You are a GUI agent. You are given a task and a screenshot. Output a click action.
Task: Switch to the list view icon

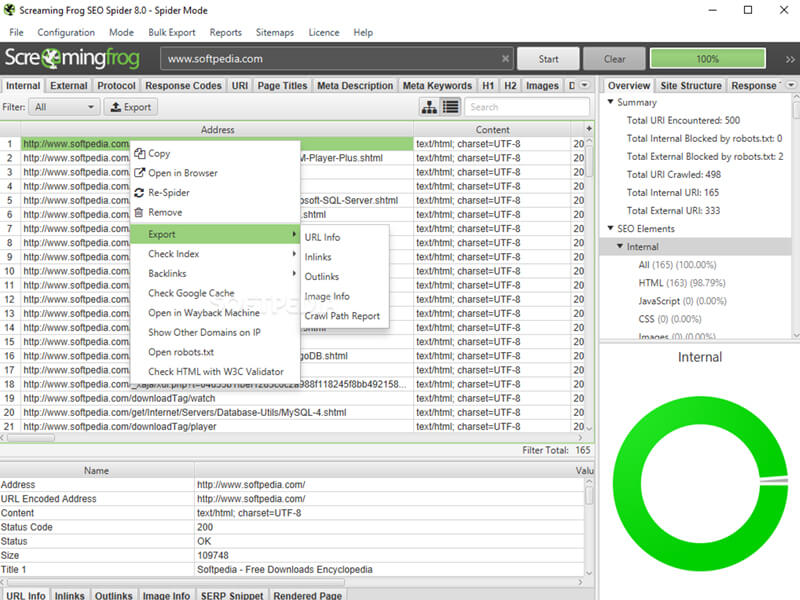[x=451, y=107]
